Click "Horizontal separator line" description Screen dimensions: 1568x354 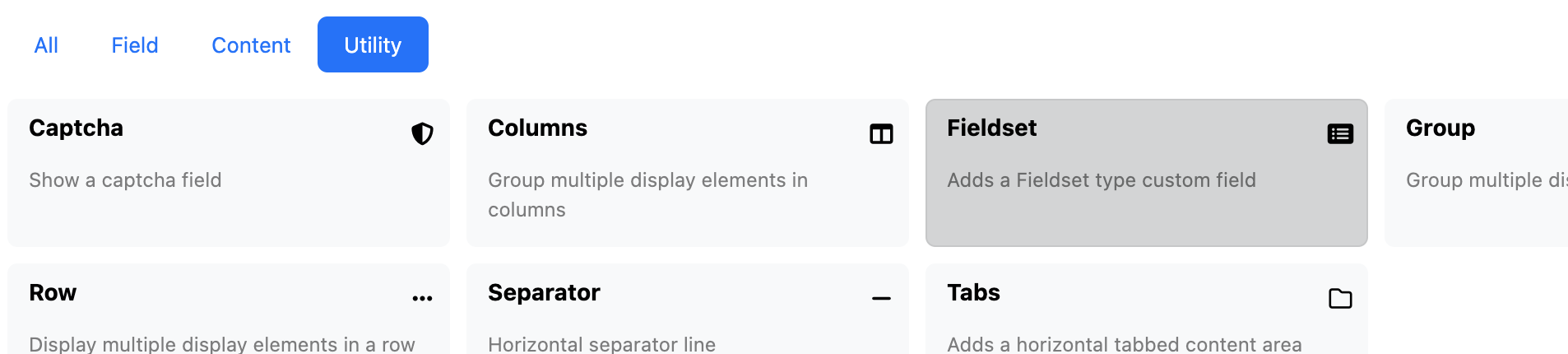click(601, 344)
